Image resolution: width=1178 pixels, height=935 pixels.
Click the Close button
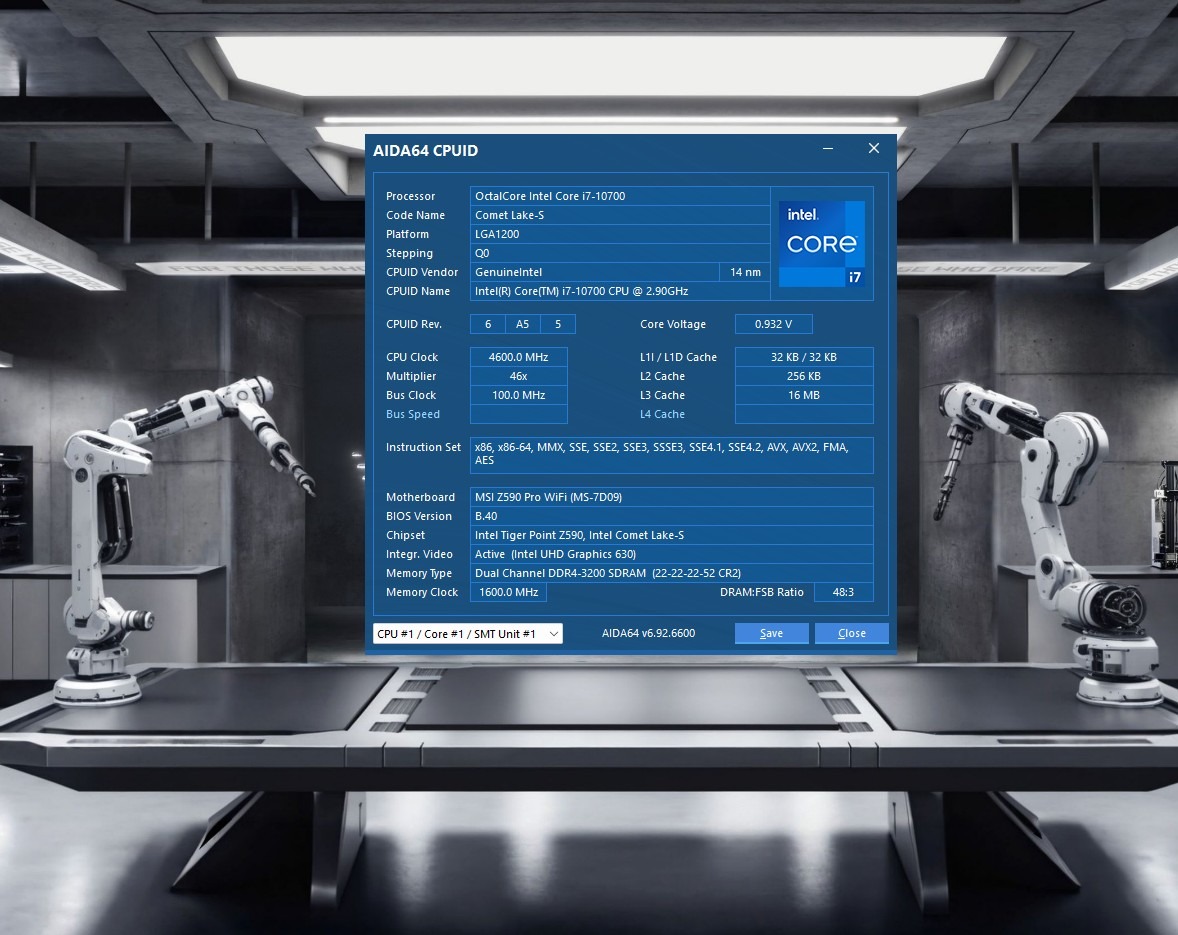tap(852, 633)
